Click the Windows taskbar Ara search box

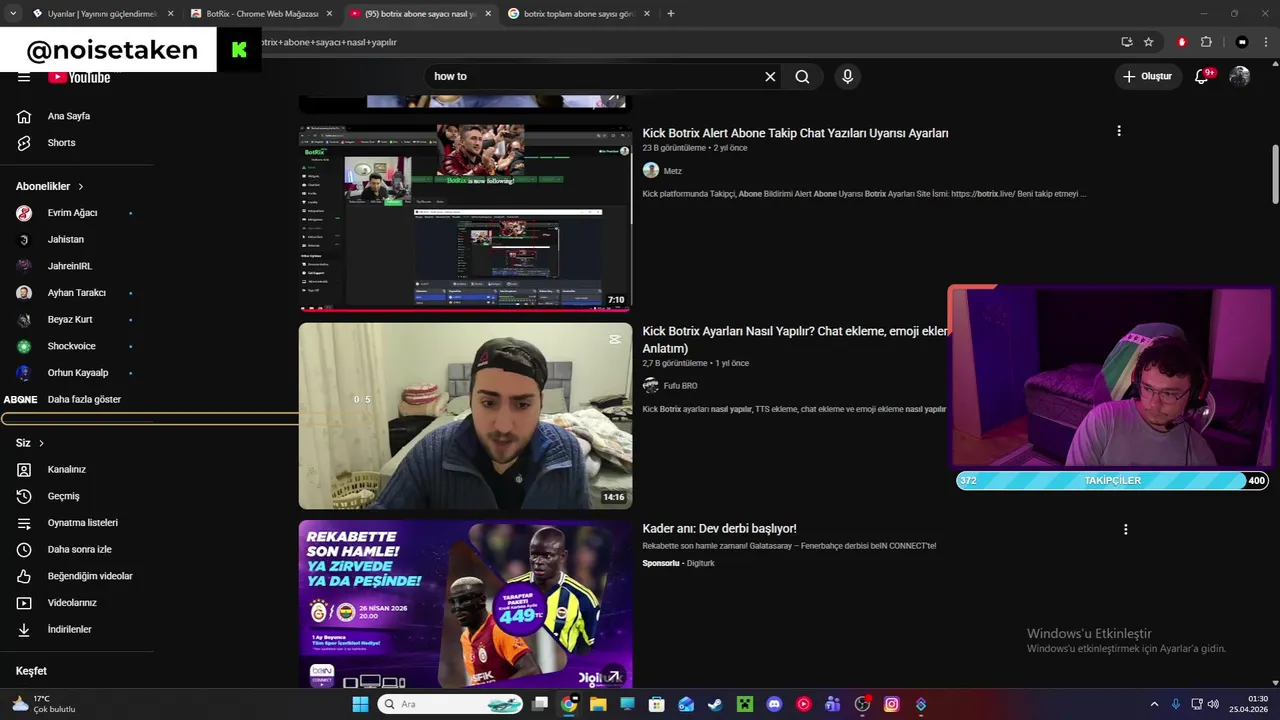451,704
